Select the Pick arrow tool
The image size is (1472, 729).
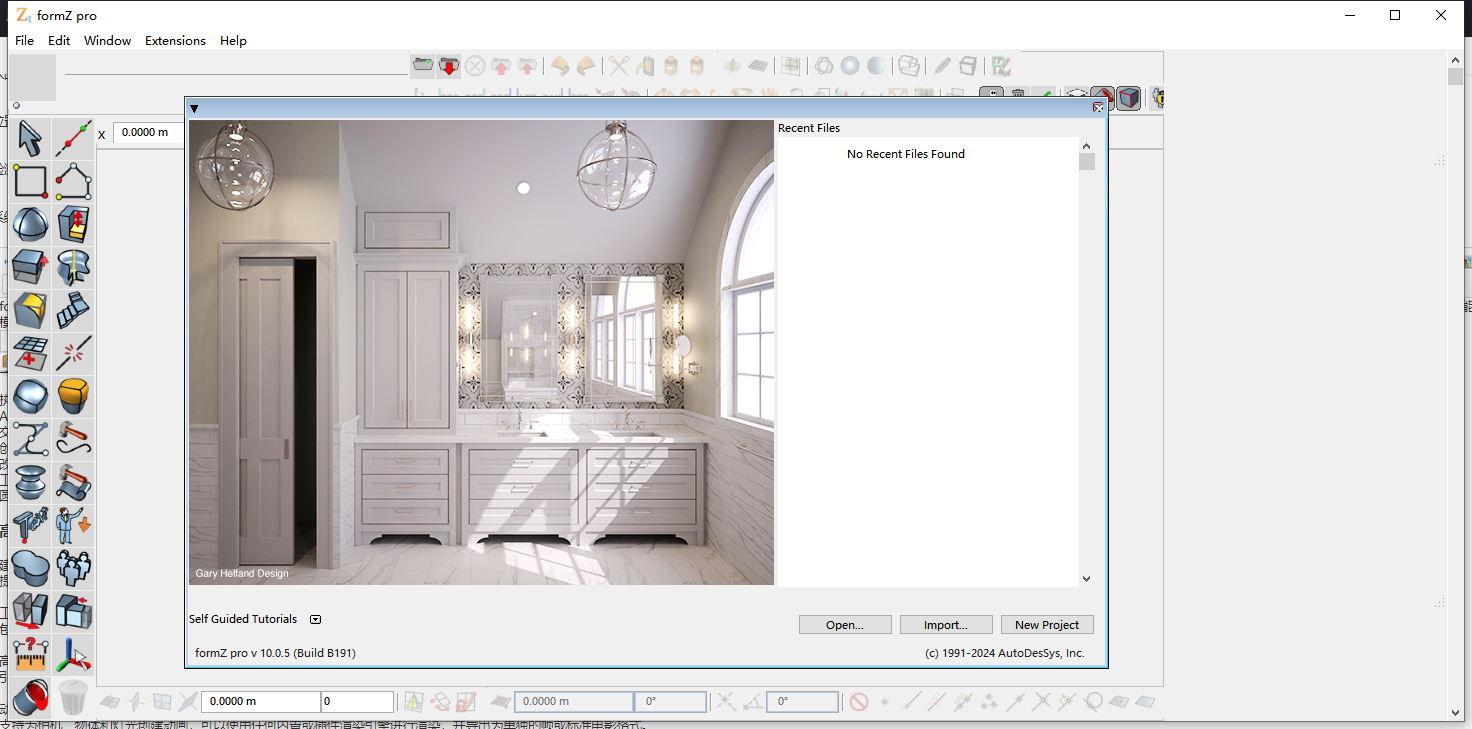[x=30, y=138]
